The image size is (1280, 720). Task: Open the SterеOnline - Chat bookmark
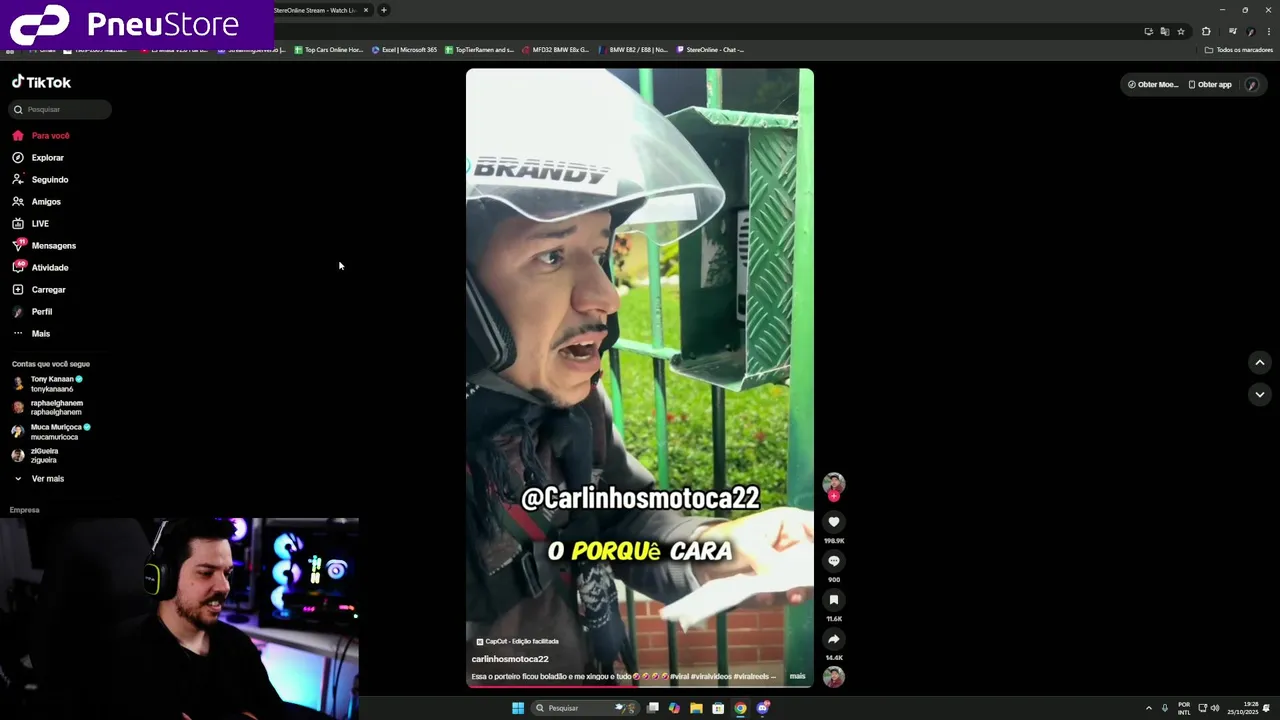711,49
